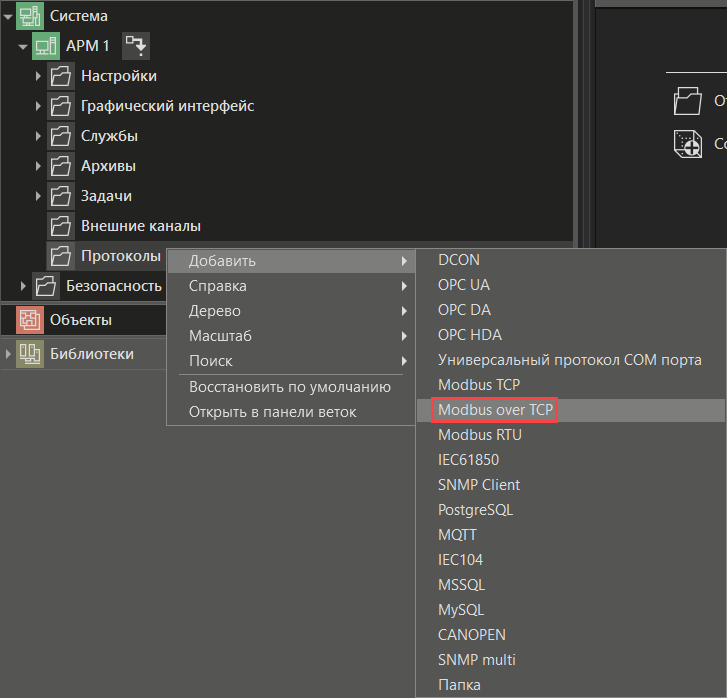Click the Задачи folder icon
Screen dimensions: 727x698
coord(61,196)
